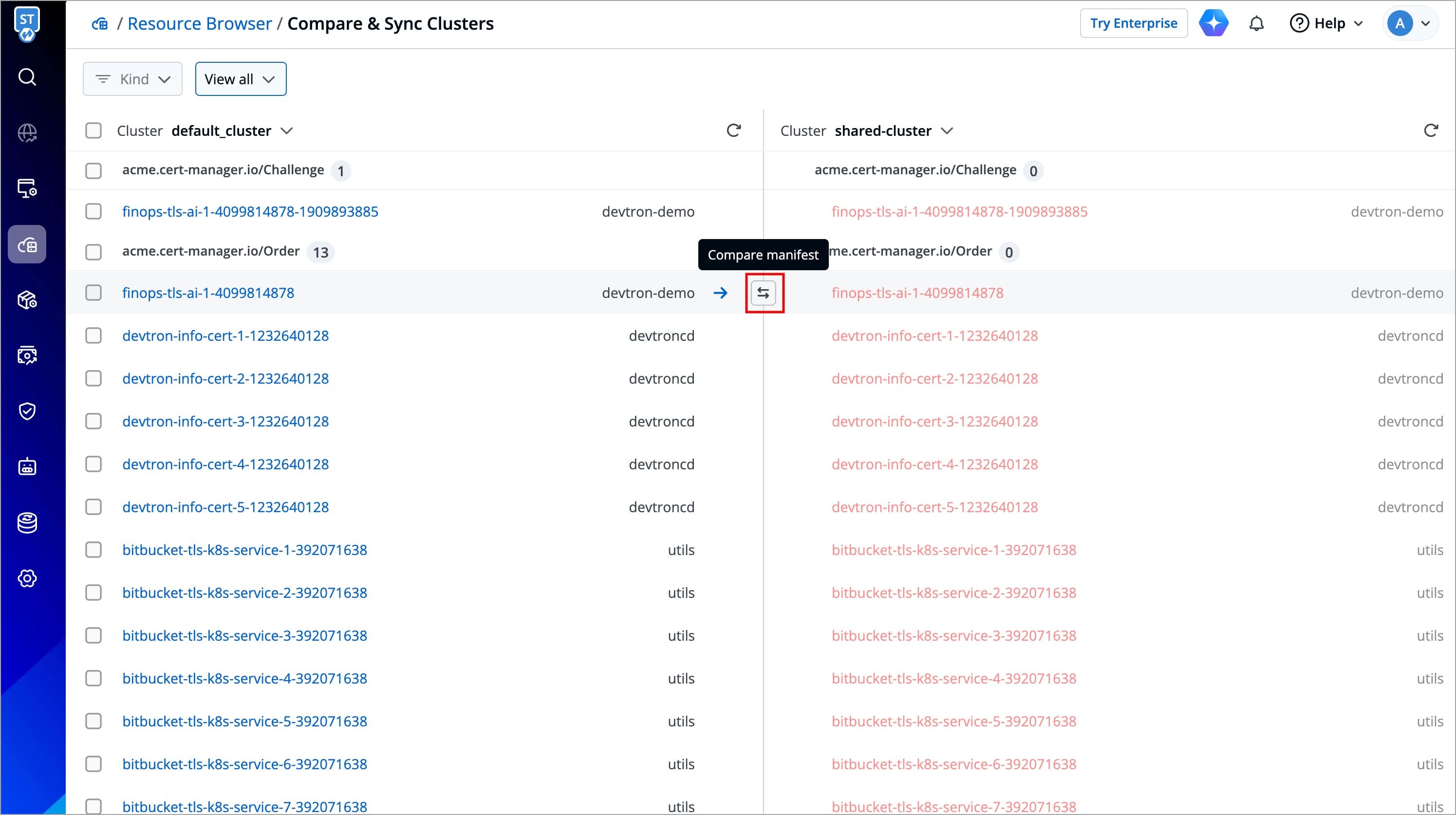Open Global Configurations gear in sidebar
Screen dimensions: 1456x815
(x=27, y=578)
